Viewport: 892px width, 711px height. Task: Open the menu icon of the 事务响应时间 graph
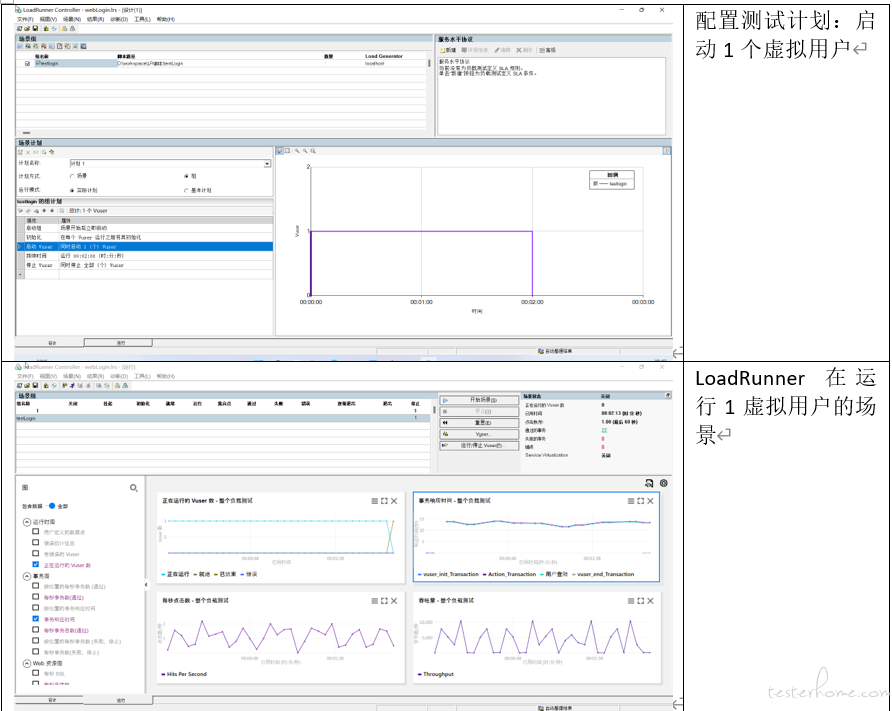coord(631,501)
